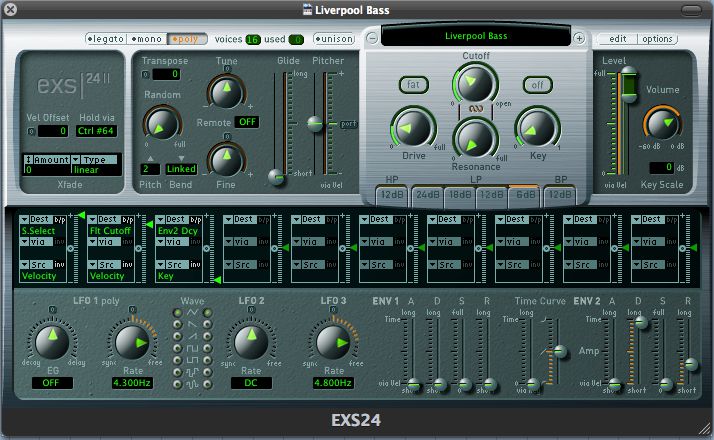Viewport: 714px width, 440px height.
Task: Toggle b/p bypass on the S.Select modulation slot
Action: (x=60, y=220)
